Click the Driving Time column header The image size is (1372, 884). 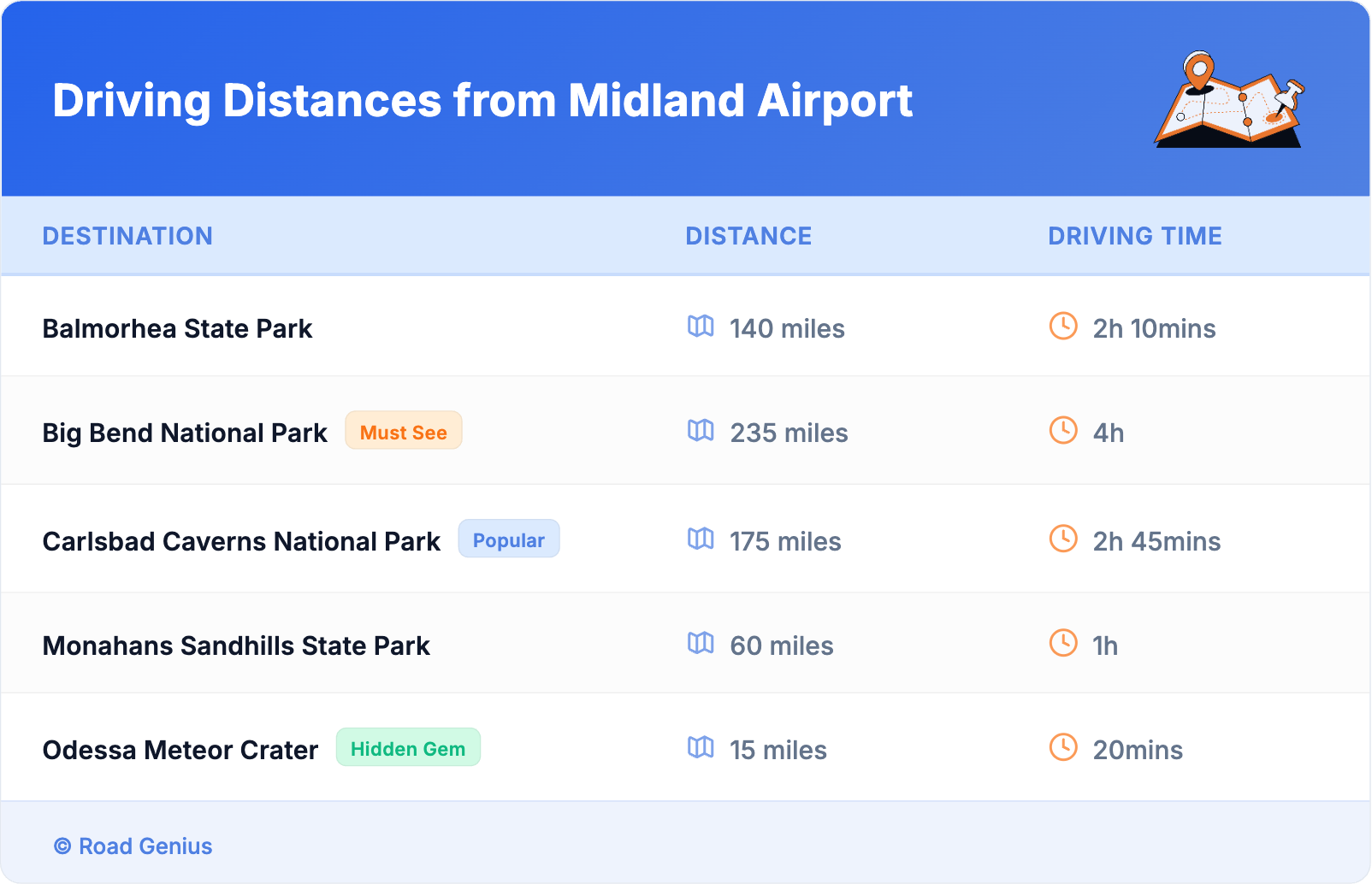[1135, 236]
